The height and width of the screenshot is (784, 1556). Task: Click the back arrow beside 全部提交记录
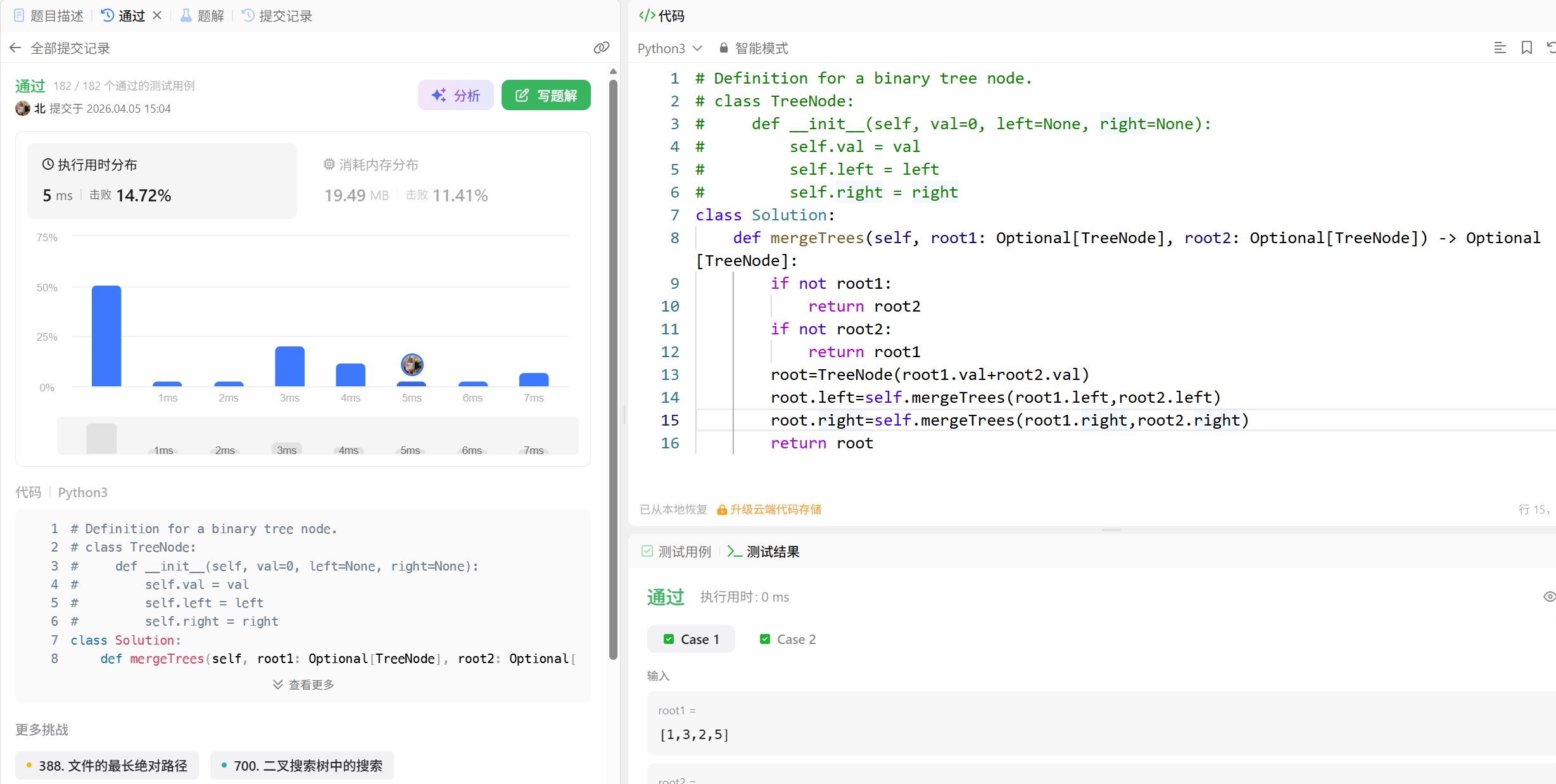[15, 48]
